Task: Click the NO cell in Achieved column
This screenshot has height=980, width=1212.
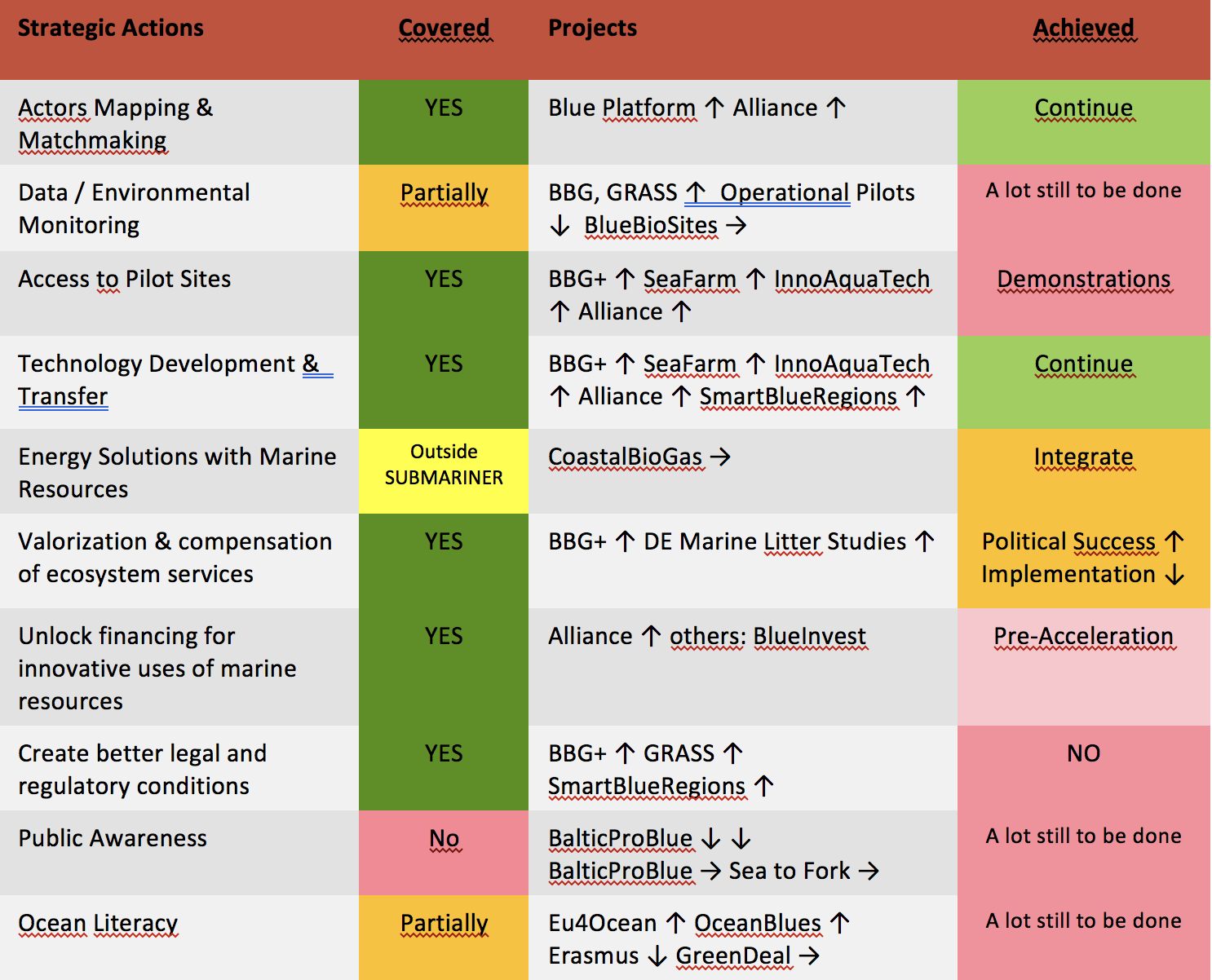Action: pyautogui.click(x=1083, y=754)
